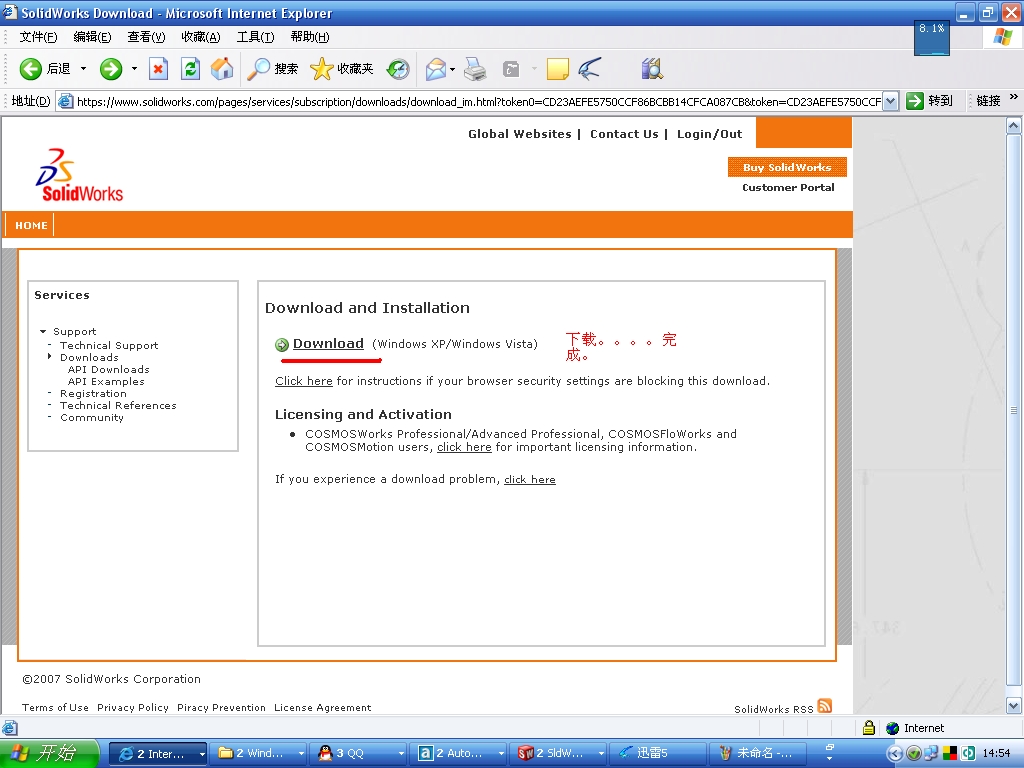Open Global Websites link
The height and width of the screenshot is (768, 1024).
[x=520, y=134]
